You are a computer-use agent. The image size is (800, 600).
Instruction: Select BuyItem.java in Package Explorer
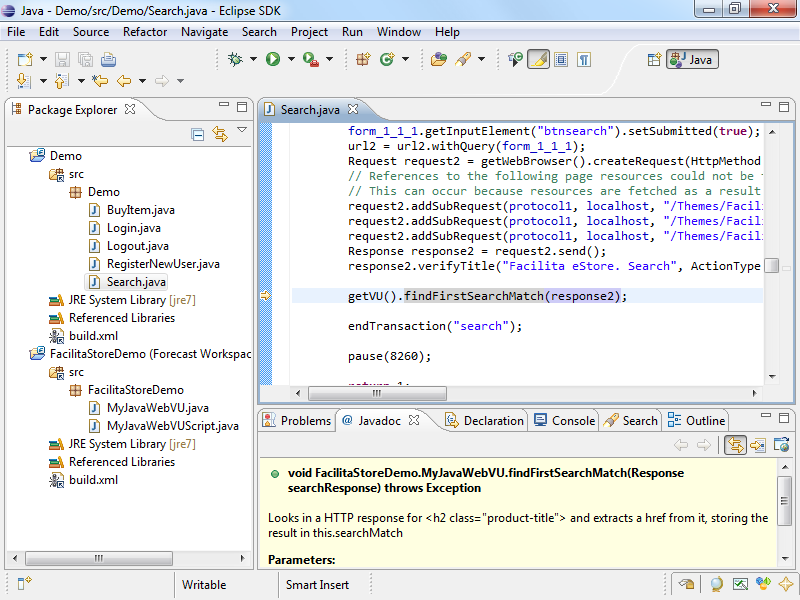(132, 210)
